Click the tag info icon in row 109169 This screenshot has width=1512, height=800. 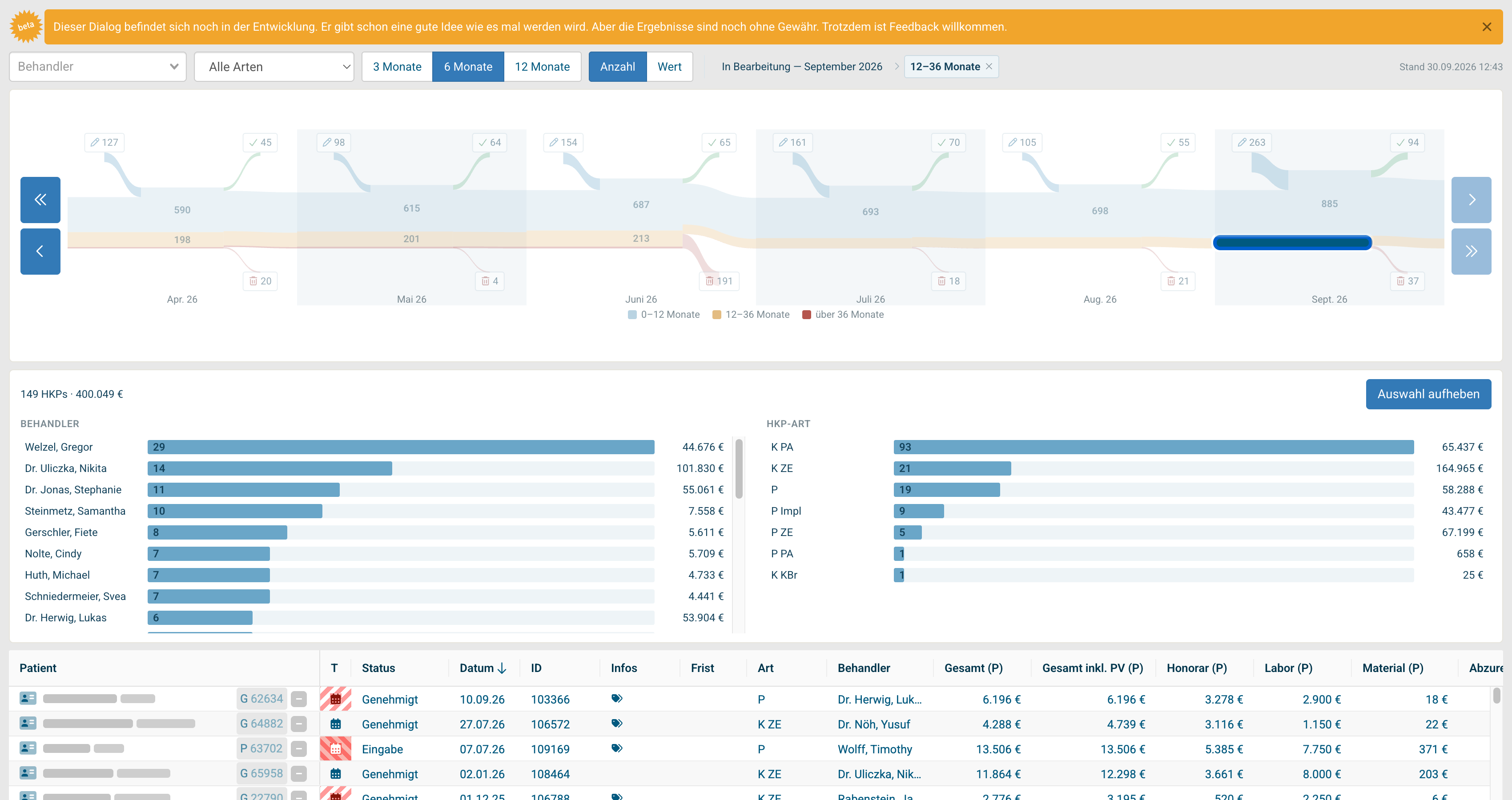tap(616, 748)
